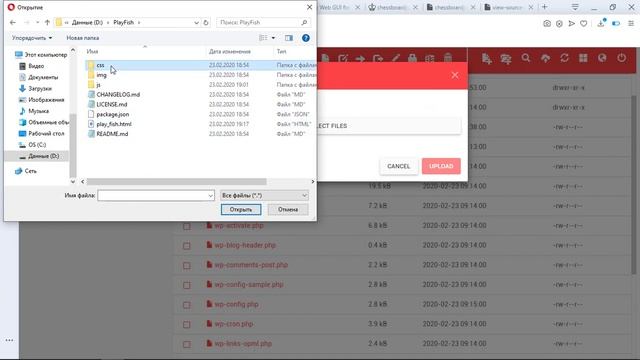This screenshot has width=640, height=360.
Task: Check the box for wp-links-opml.php
Action: pos(187,344)
